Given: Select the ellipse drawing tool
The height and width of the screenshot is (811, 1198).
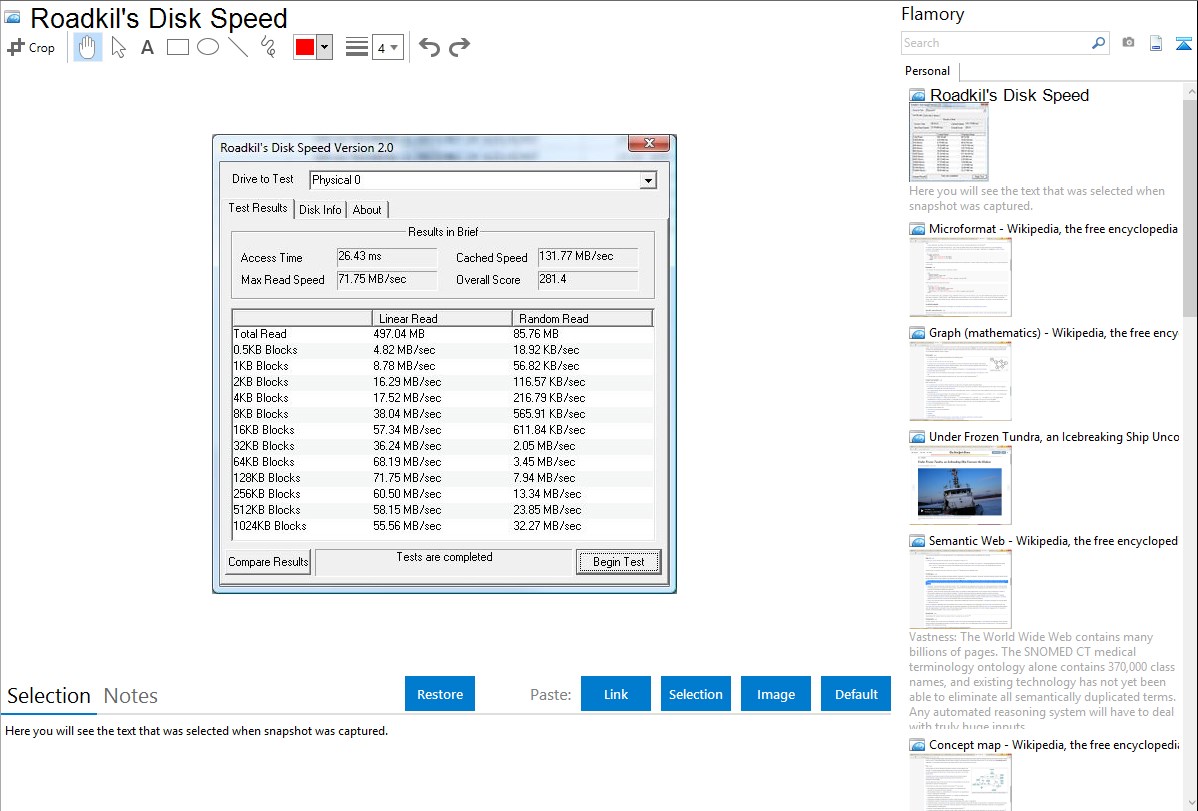Looking at the screenshot, I should [x=208, y=47].
